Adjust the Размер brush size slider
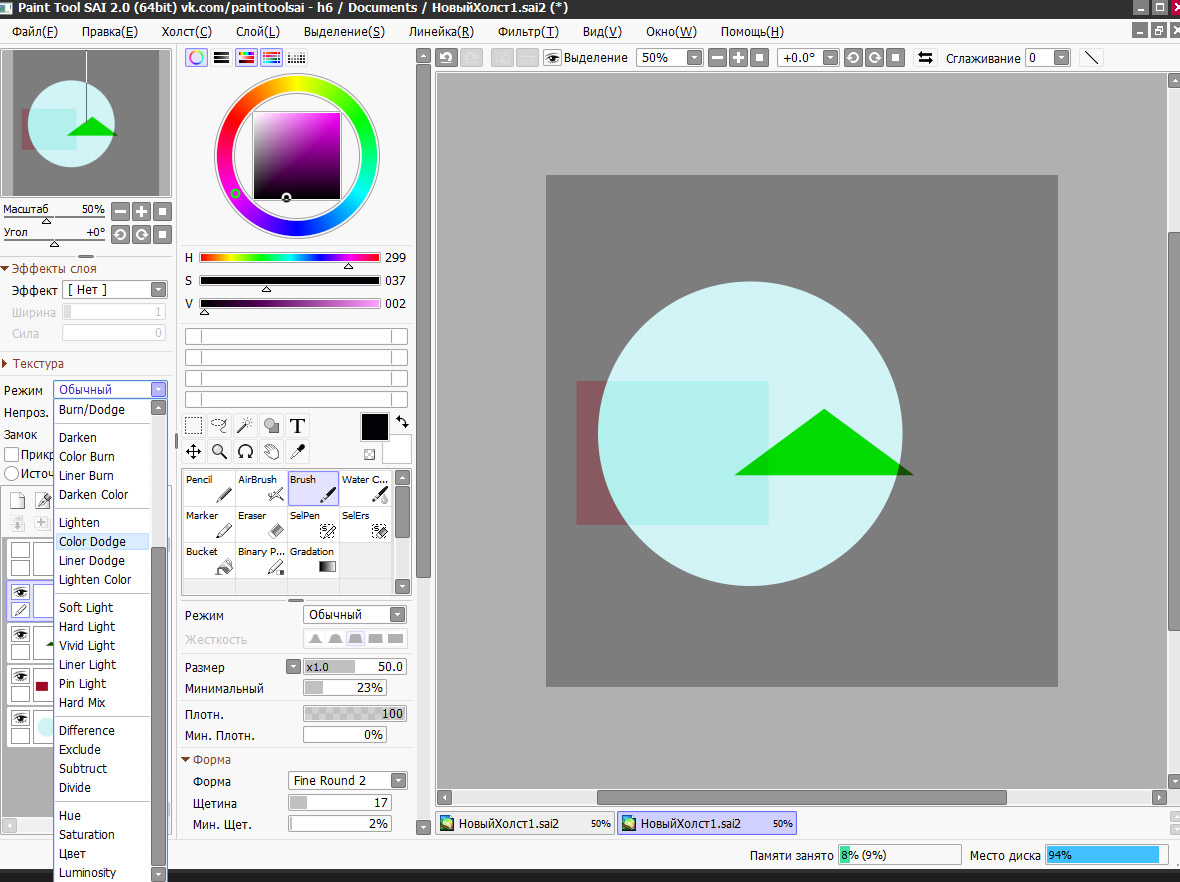1180x882 pixels. (355, 667)
